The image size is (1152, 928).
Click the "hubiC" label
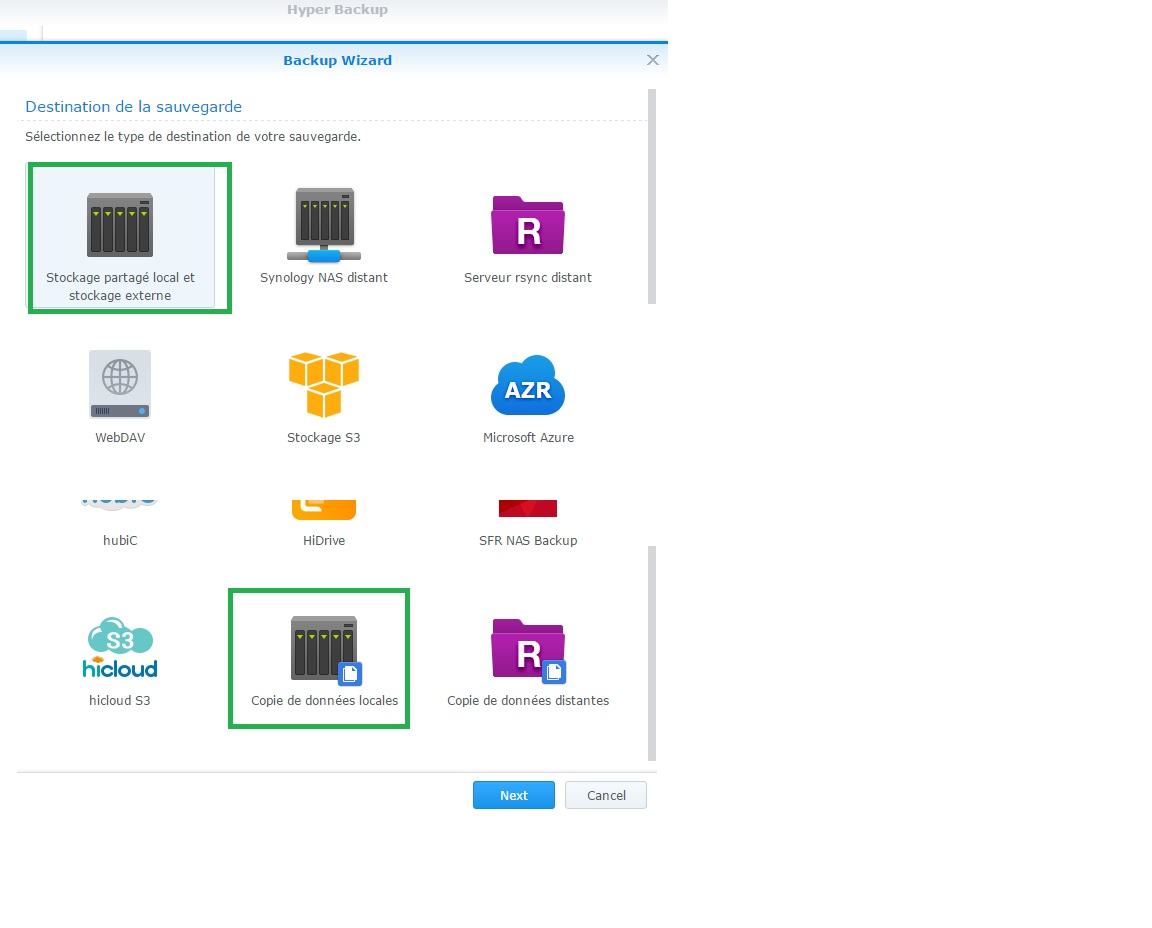[x=120, y=541]
